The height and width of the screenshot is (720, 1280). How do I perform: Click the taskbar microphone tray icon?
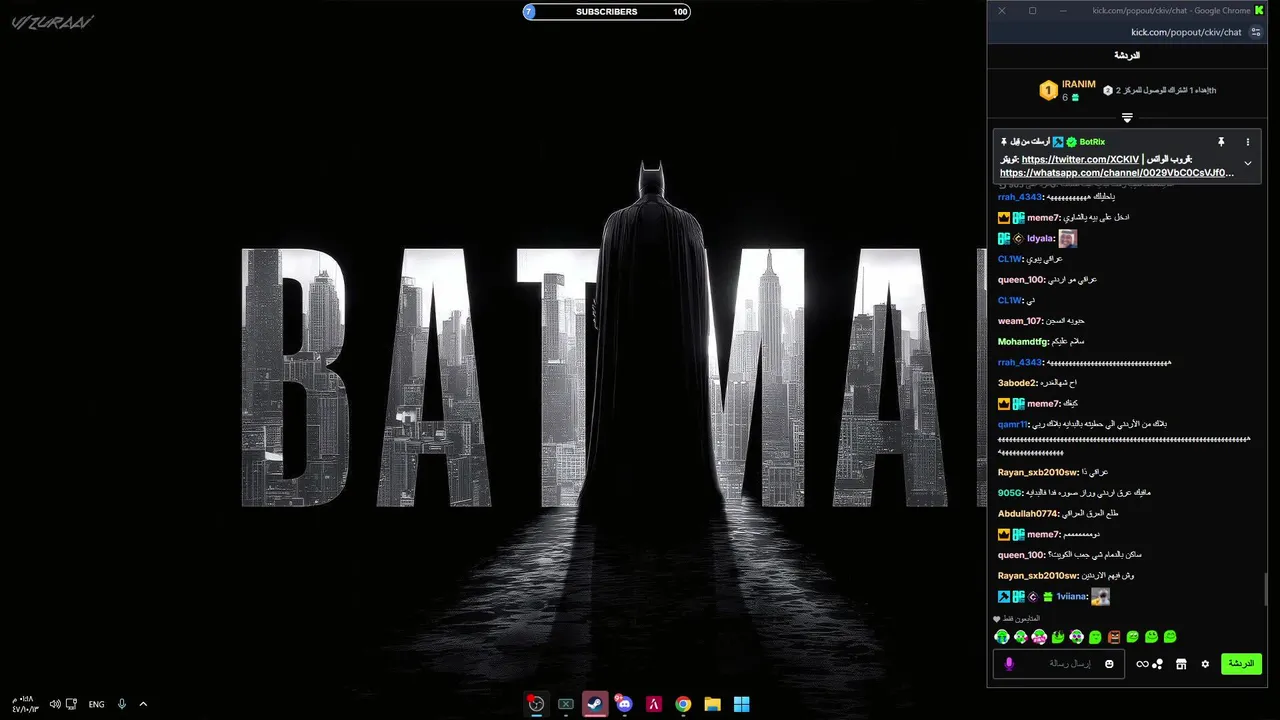122,704
